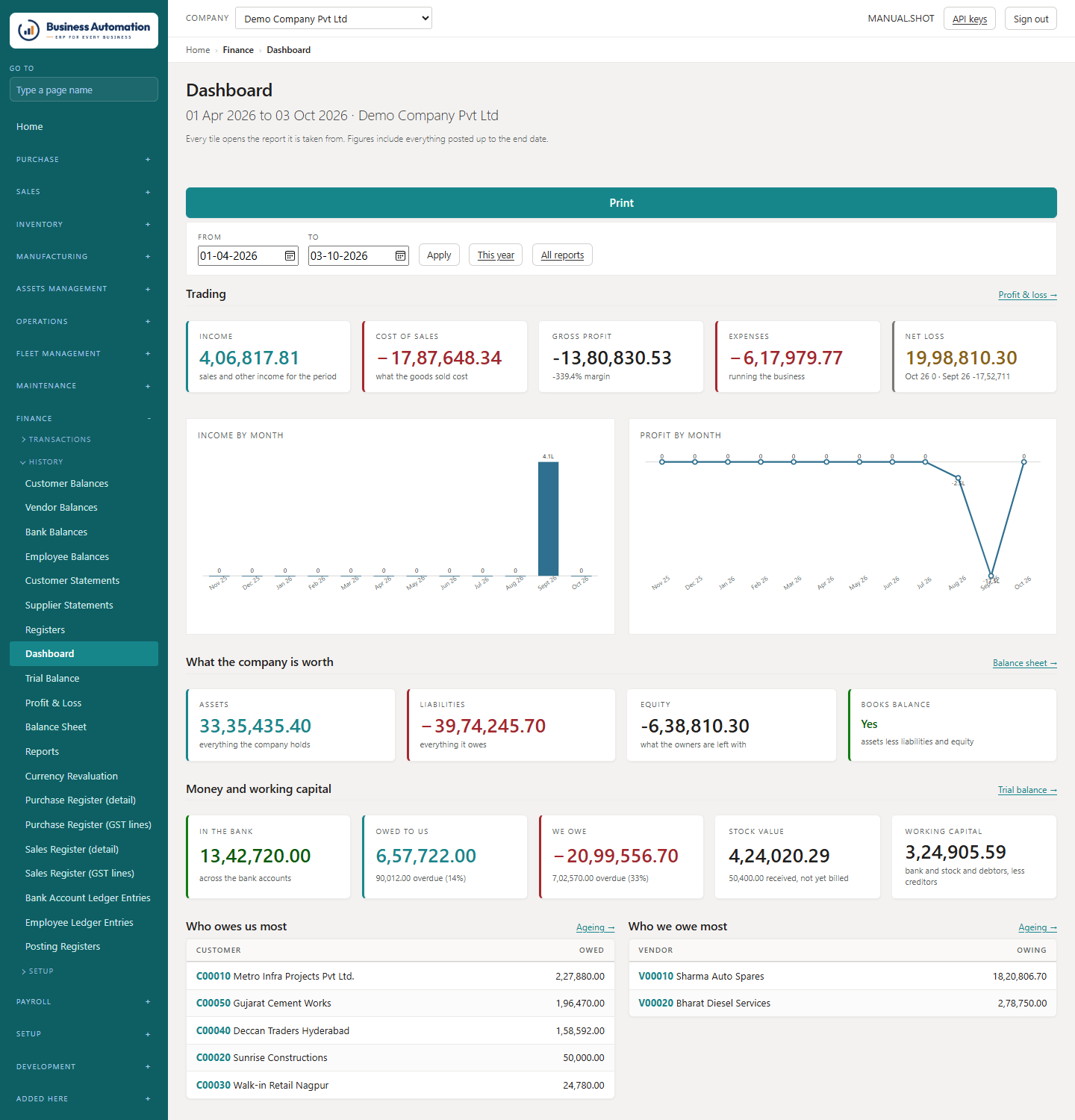Expand the Payroll sidebar section
1075x1120 pixels.
(84, 1002)
